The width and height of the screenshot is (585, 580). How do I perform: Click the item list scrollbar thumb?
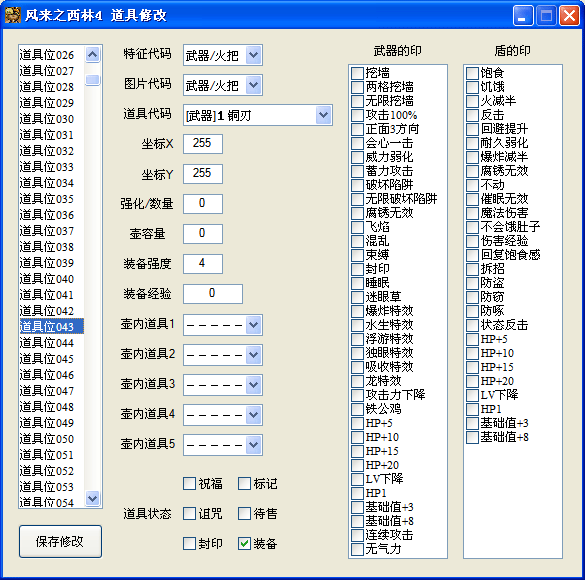pos(93,79)
